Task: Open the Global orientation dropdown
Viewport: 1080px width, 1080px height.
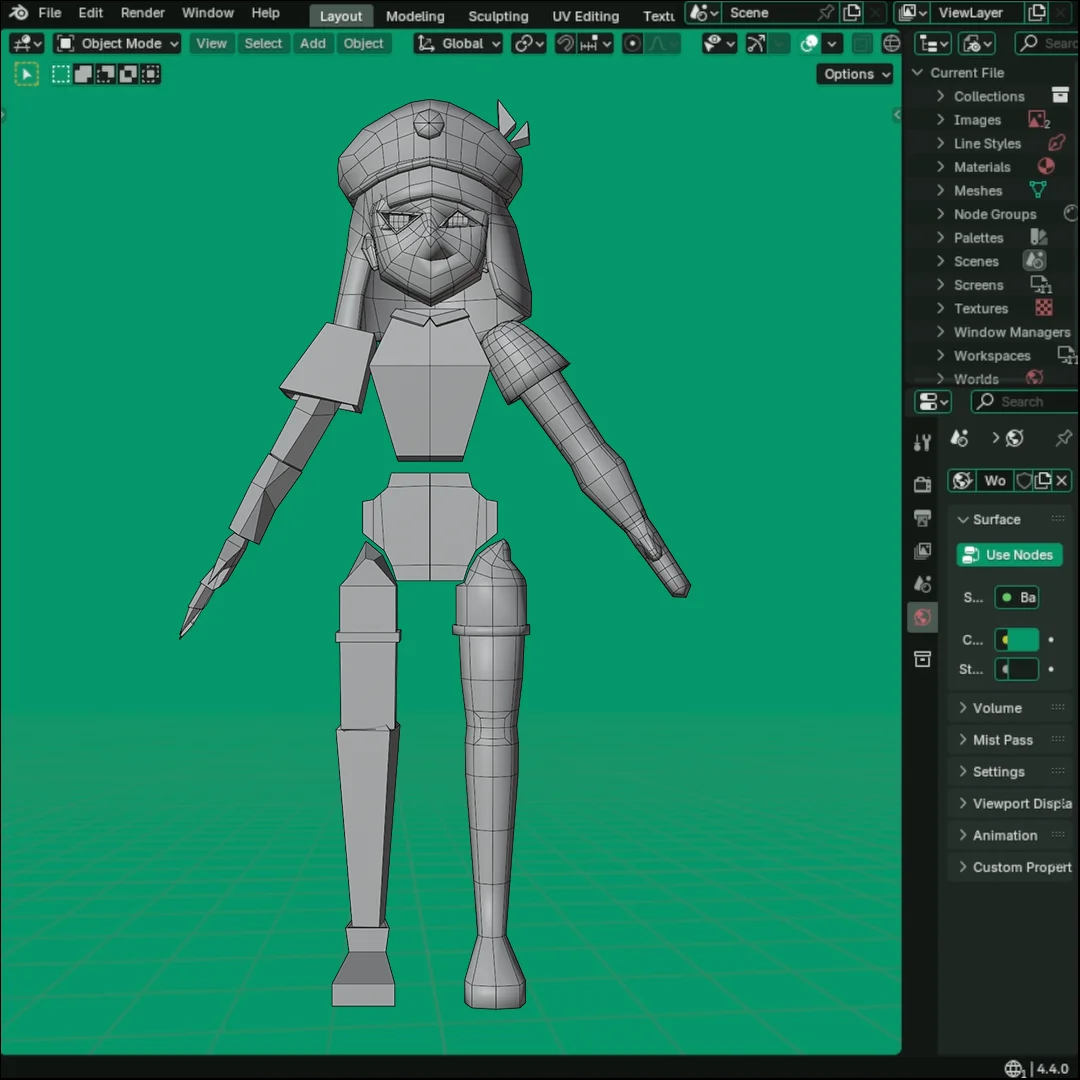Action: (458, 44)
